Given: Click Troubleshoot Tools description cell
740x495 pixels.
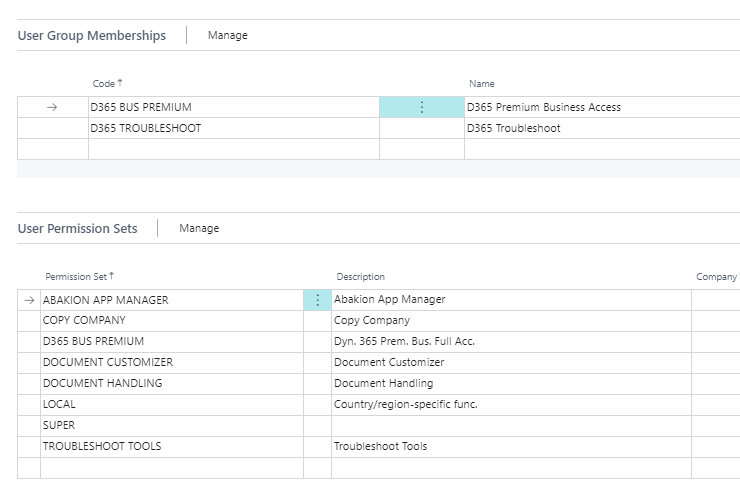Looking at the screenshot, I should click(x=511, y=446).
